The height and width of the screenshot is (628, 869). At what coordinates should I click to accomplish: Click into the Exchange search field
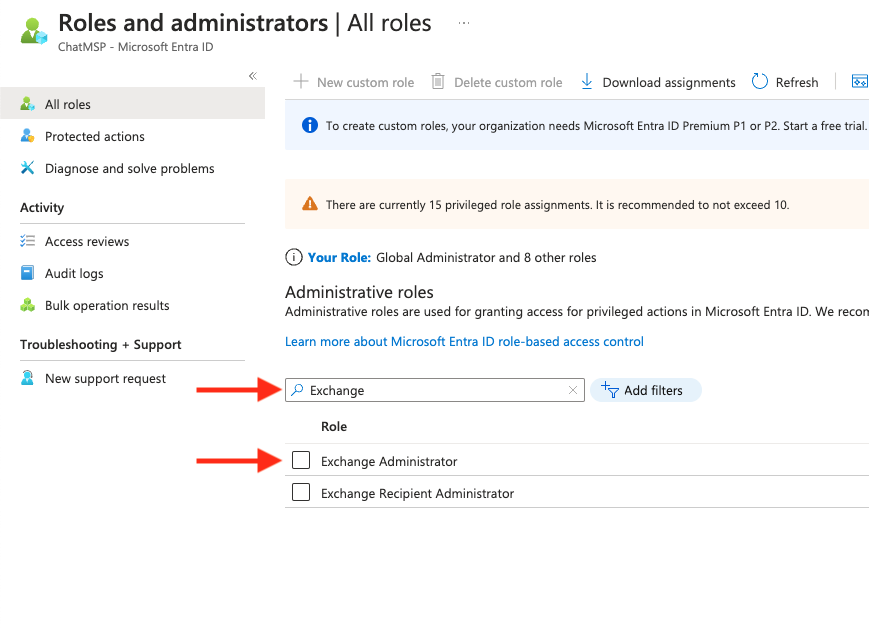tap(434, 390)
